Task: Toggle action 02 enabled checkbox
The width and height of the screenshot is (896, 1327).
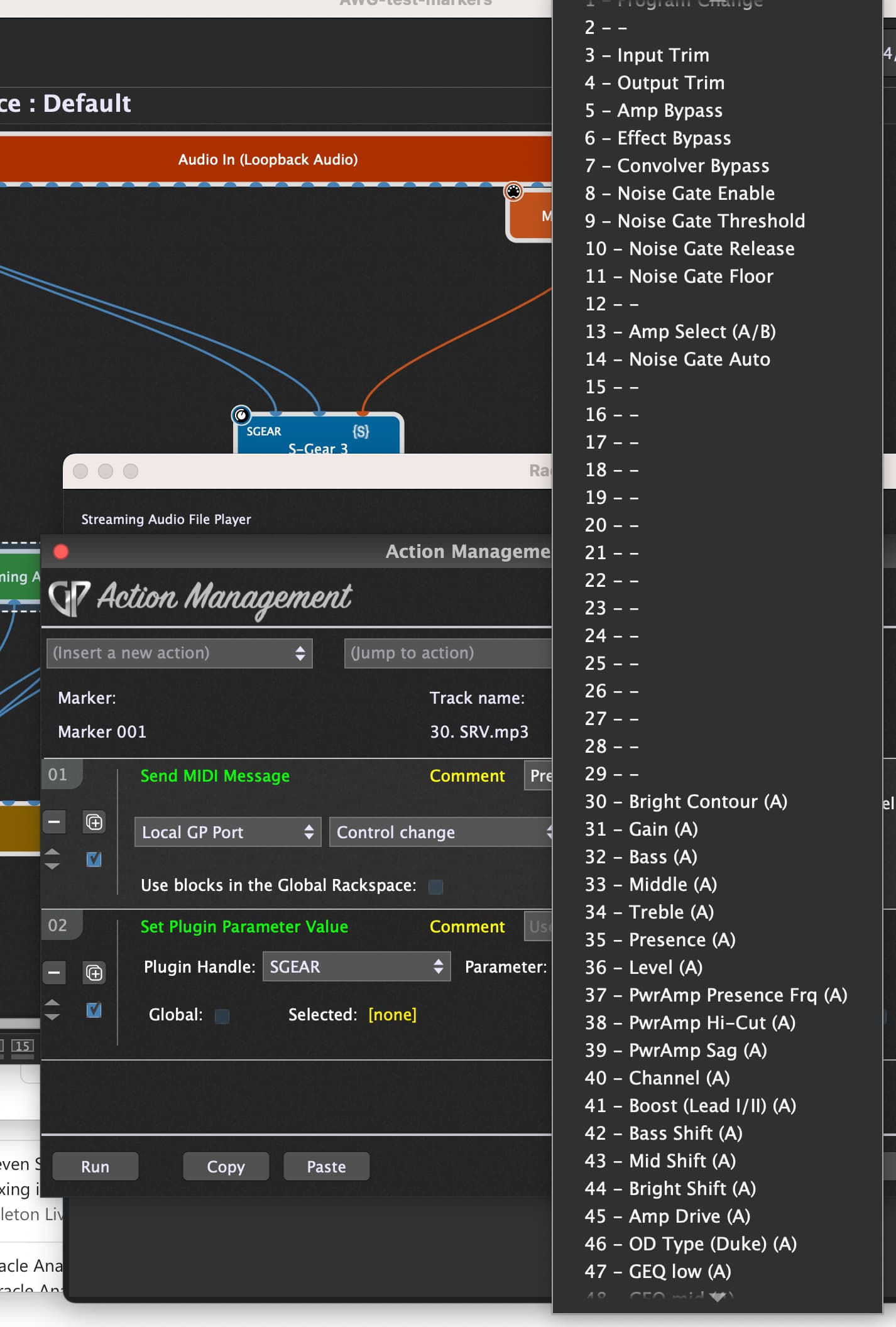Action: coord(94,1010)
